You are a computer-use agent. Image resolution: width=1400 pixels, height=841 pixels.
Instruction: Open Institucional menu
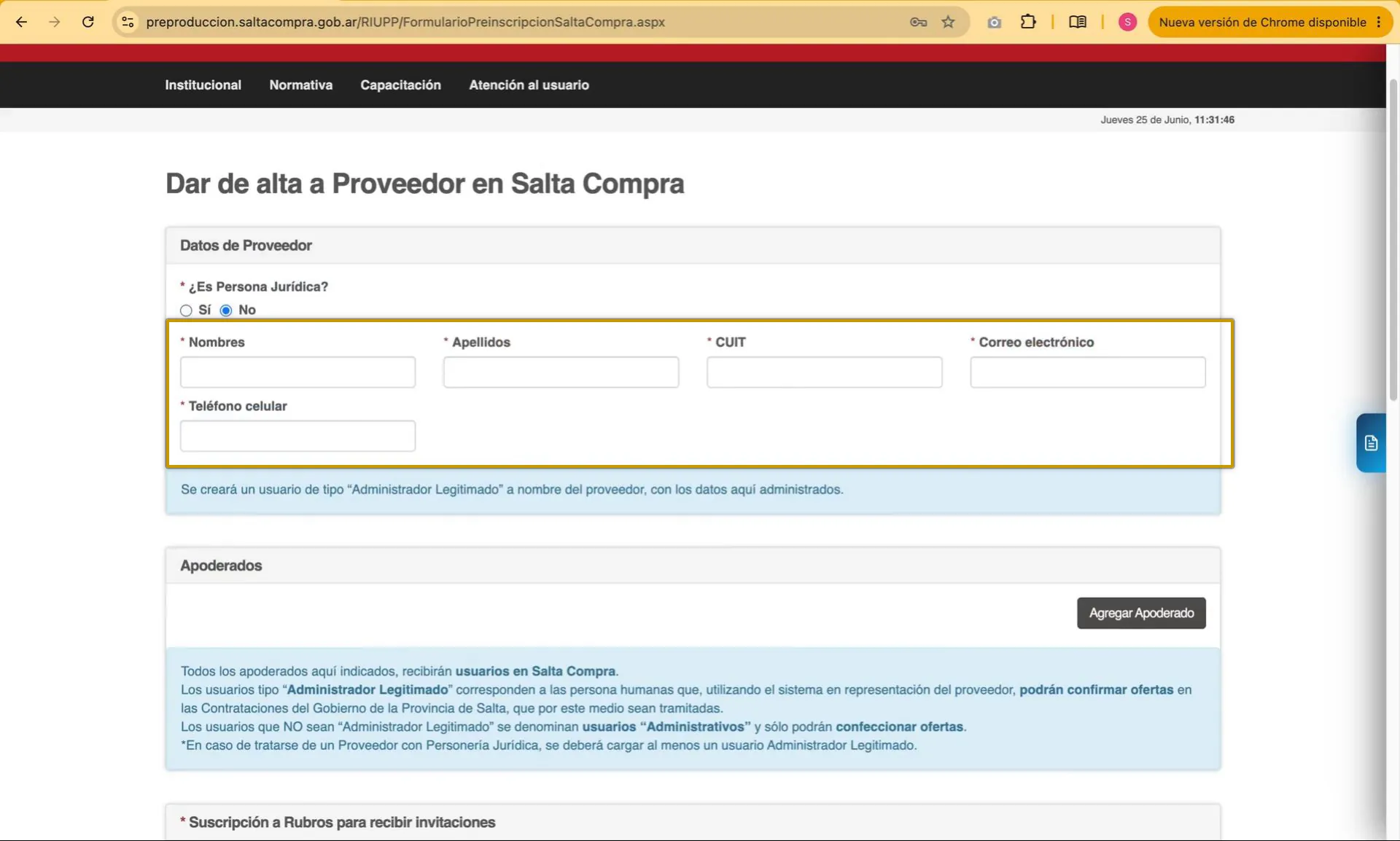tap(203, 85)
